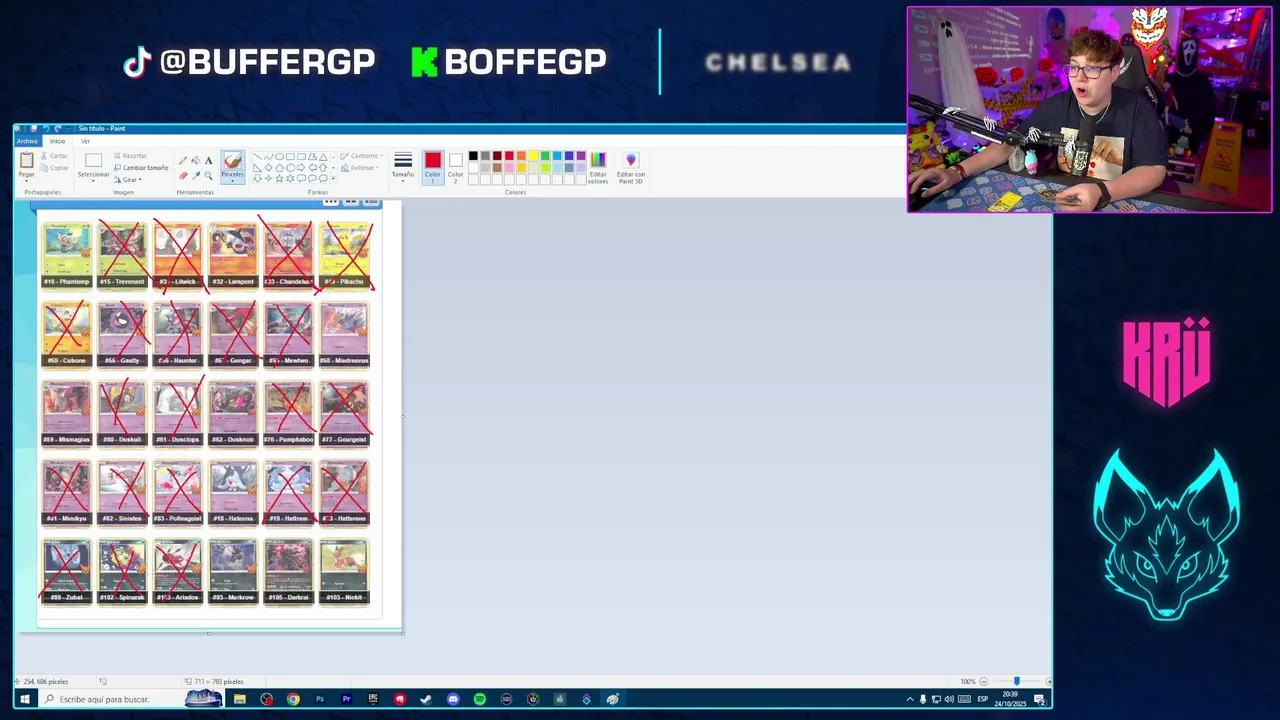
Task: Click the taskbar clock and date
Action: click(1011, 699)
